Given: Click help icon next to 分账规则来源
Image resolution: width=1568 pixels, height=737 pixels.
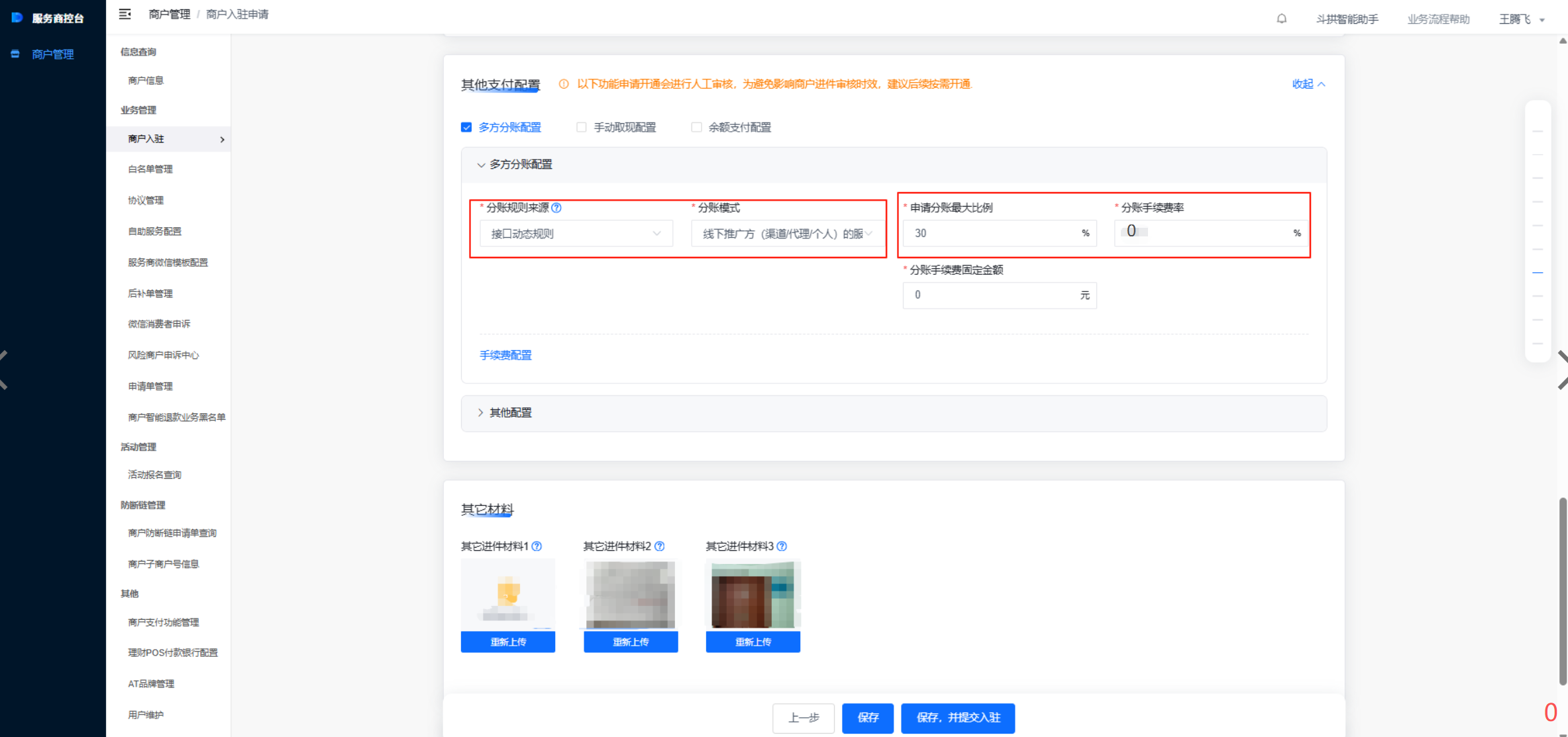Looking at the screenshot, I should click(x=556, y=207).
